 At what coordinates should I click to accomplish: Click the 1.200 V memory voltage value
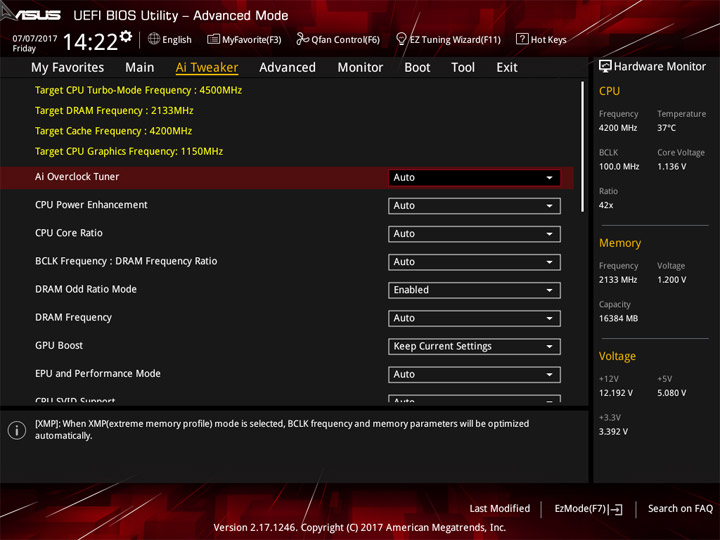coord(671,280)
